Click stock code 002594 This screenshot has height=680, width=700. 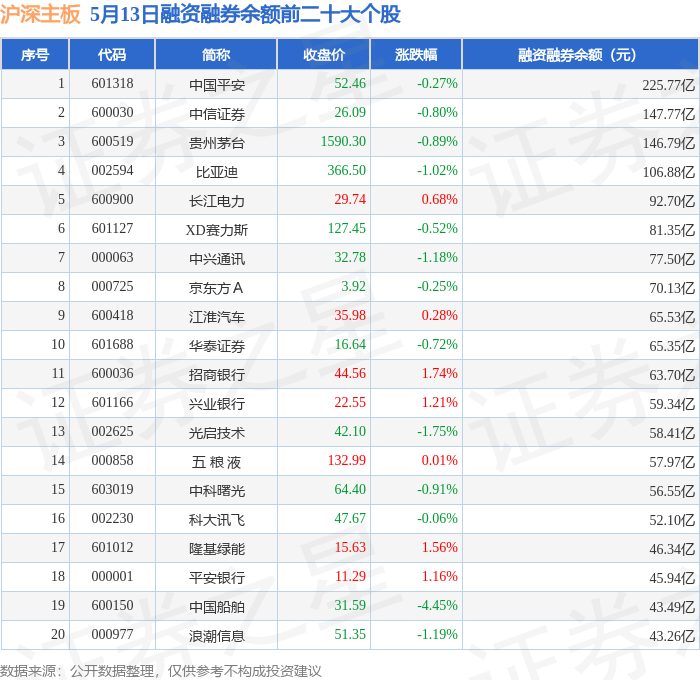[x=112, y=171]
